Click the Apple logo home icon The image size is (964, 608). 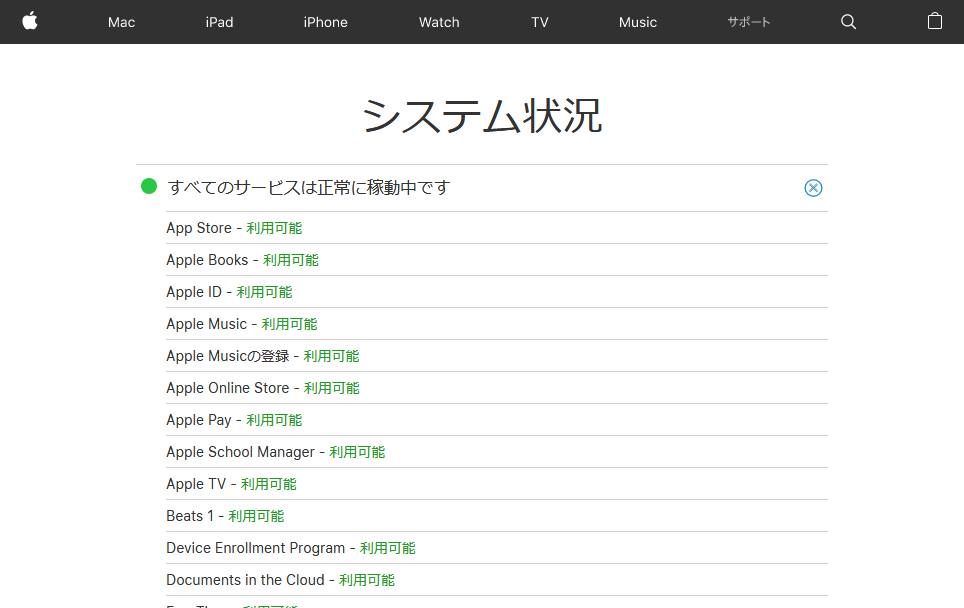[30, 22]
